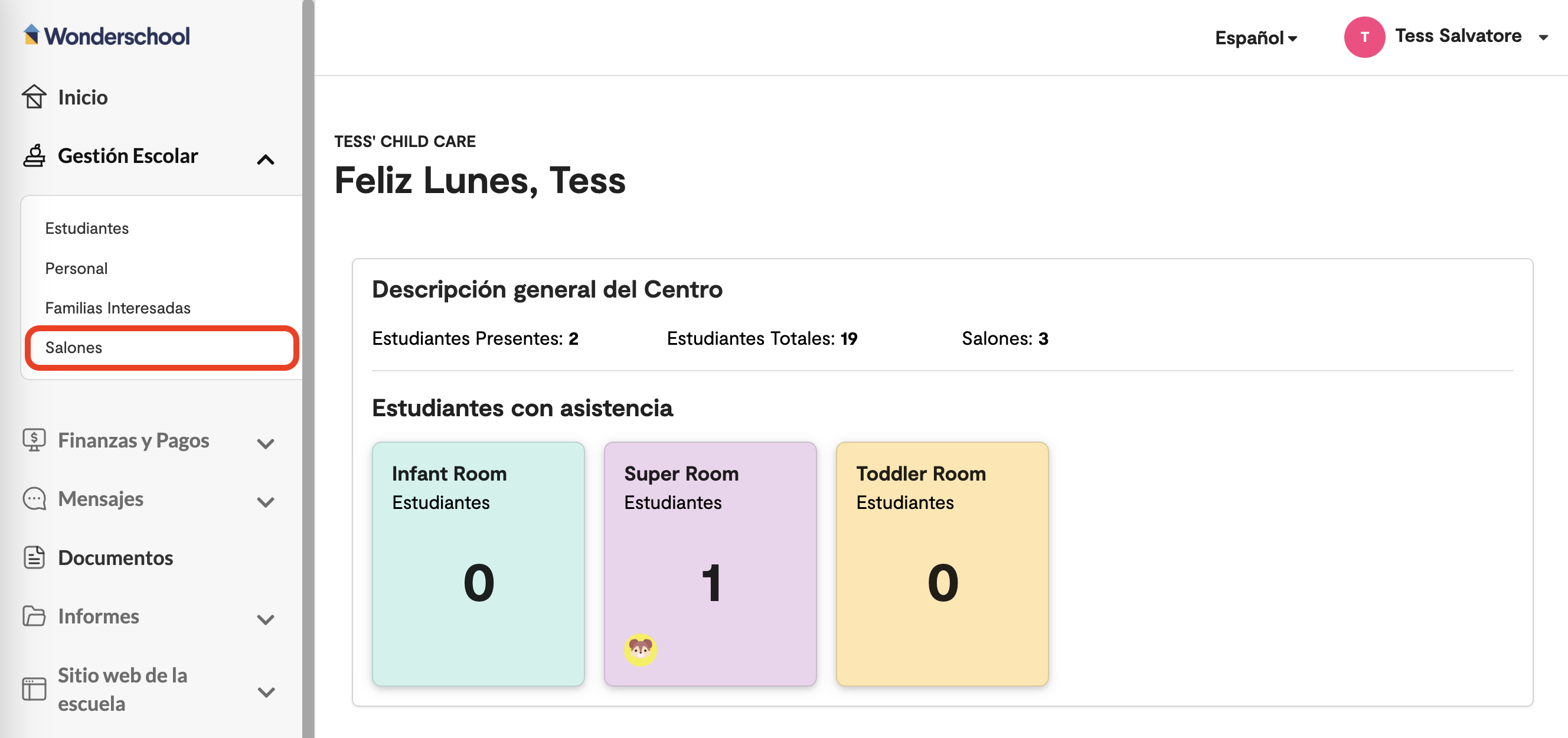
Task: Open Estudiantes in the sidebar submenu
Action: (x=87, y=228)
